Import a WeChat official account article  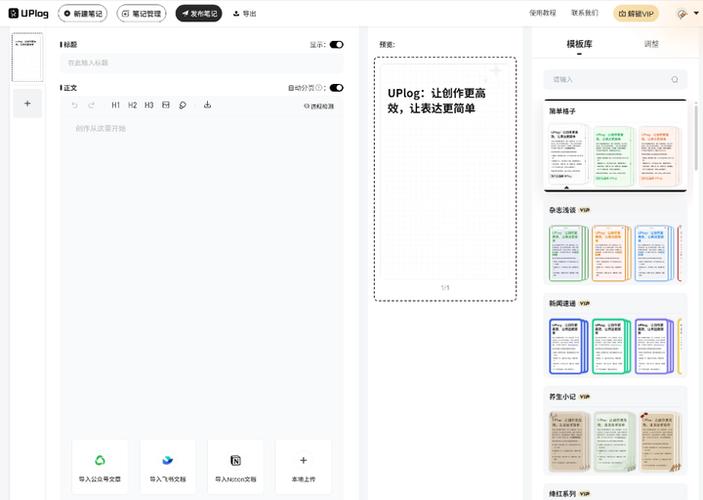click(x=100, y=466)
